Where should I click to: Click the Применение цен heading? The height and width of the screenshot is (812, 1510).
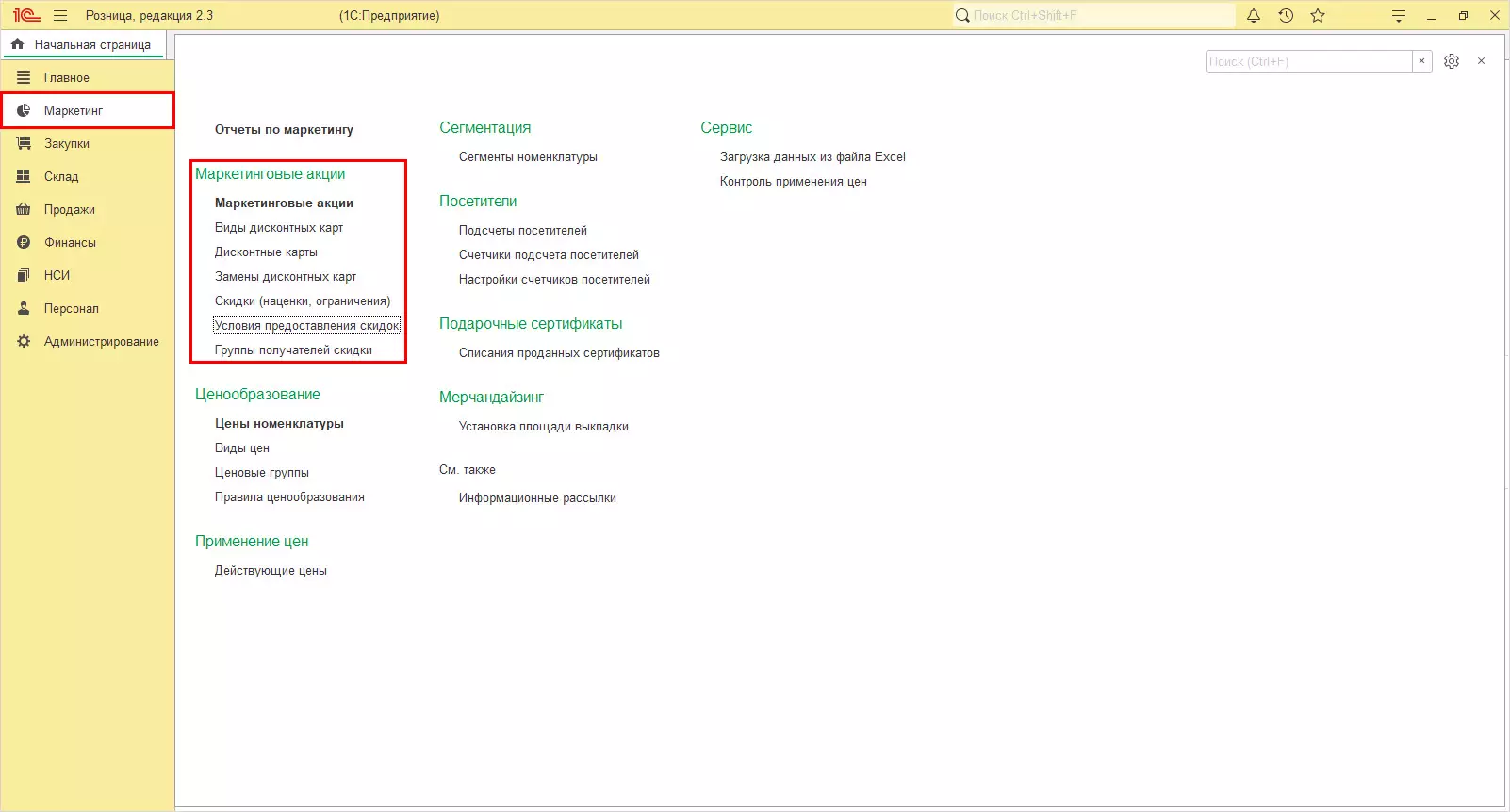(252, 541)
